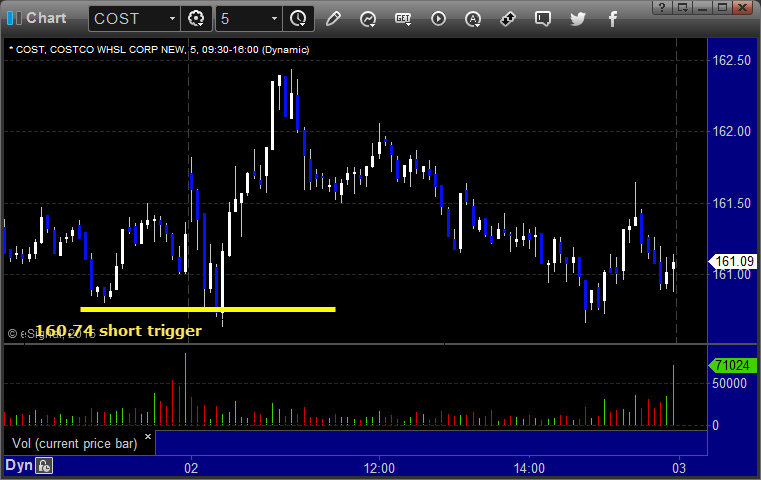Image resolution: width=761 pixels, height=480 pixels.
Task: Share chart via the Twitter icon
Action: click(578, 19)
